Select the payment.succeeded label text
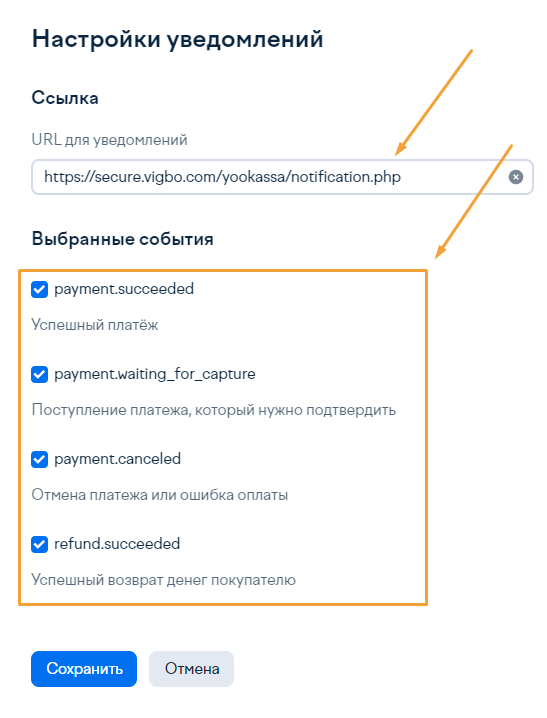Image resolution: width=547 pixels, height=718 pixels. pyautogui.click(x=124, y=289)
